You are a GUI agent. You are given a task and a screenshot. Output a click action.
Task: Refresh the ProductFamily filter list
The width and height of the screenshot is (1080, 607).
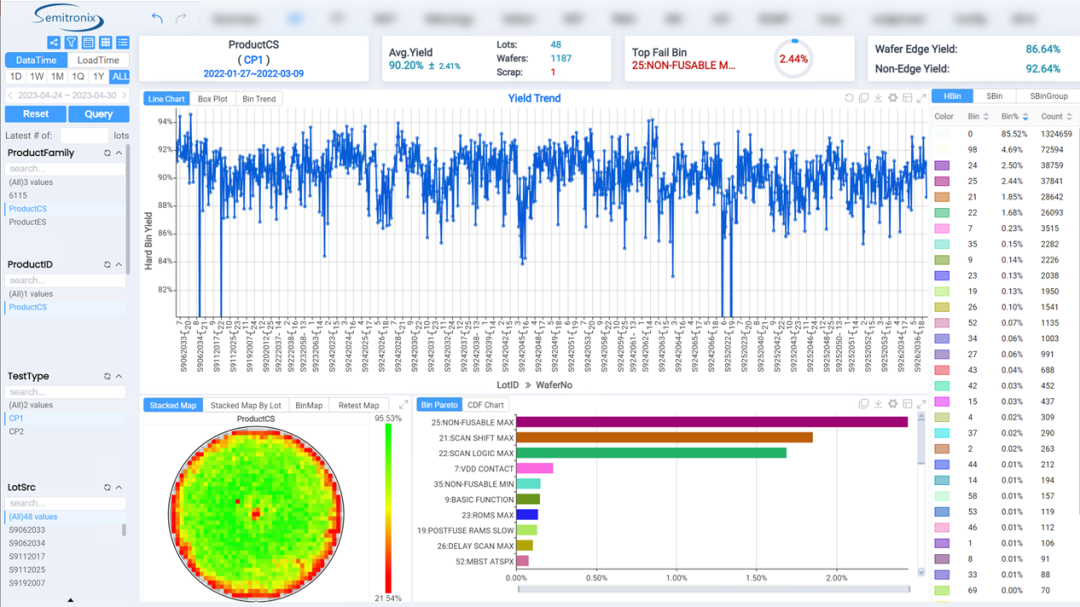[107, 153]
